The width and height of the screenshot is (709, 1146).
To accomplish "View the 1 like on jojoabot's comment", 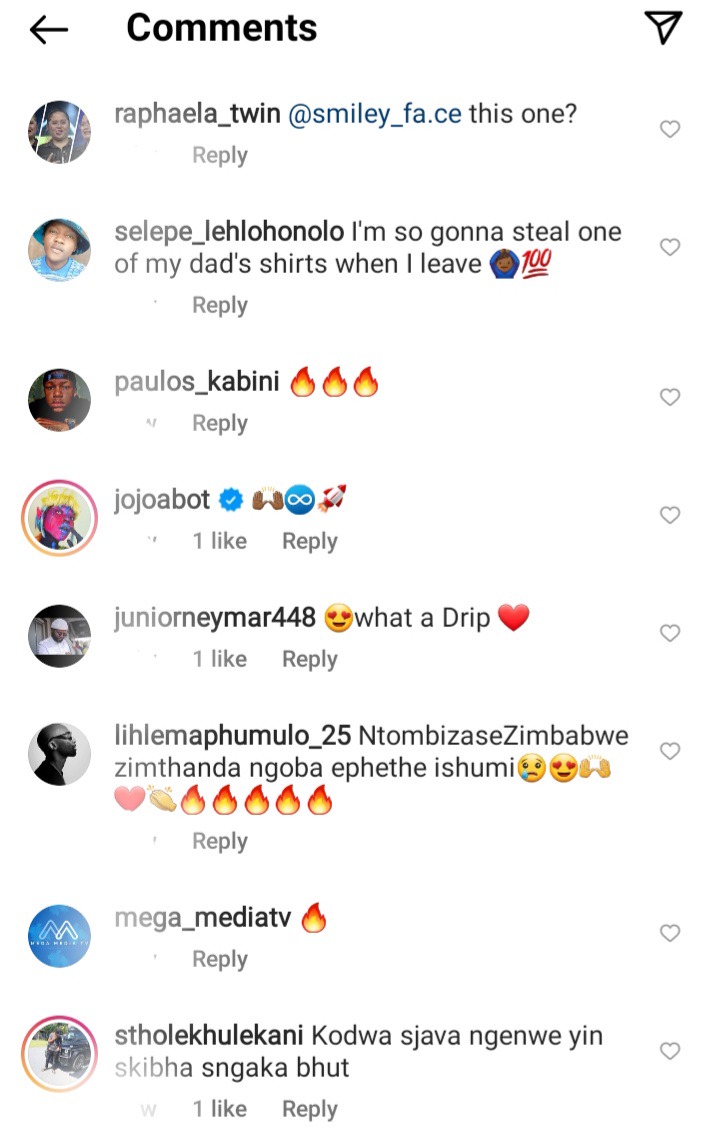I will coord(220,541).
